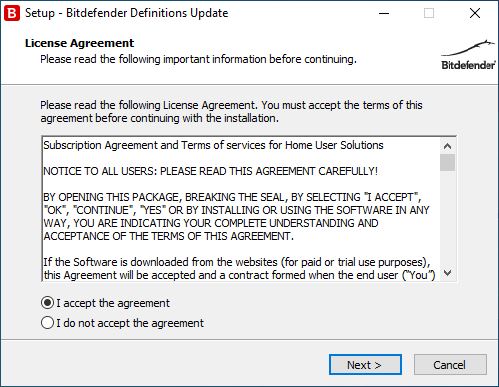Viewport: 499px width, 387px height.
Task: Click the license text scrollbar thumb
Action: pos(448,162)
